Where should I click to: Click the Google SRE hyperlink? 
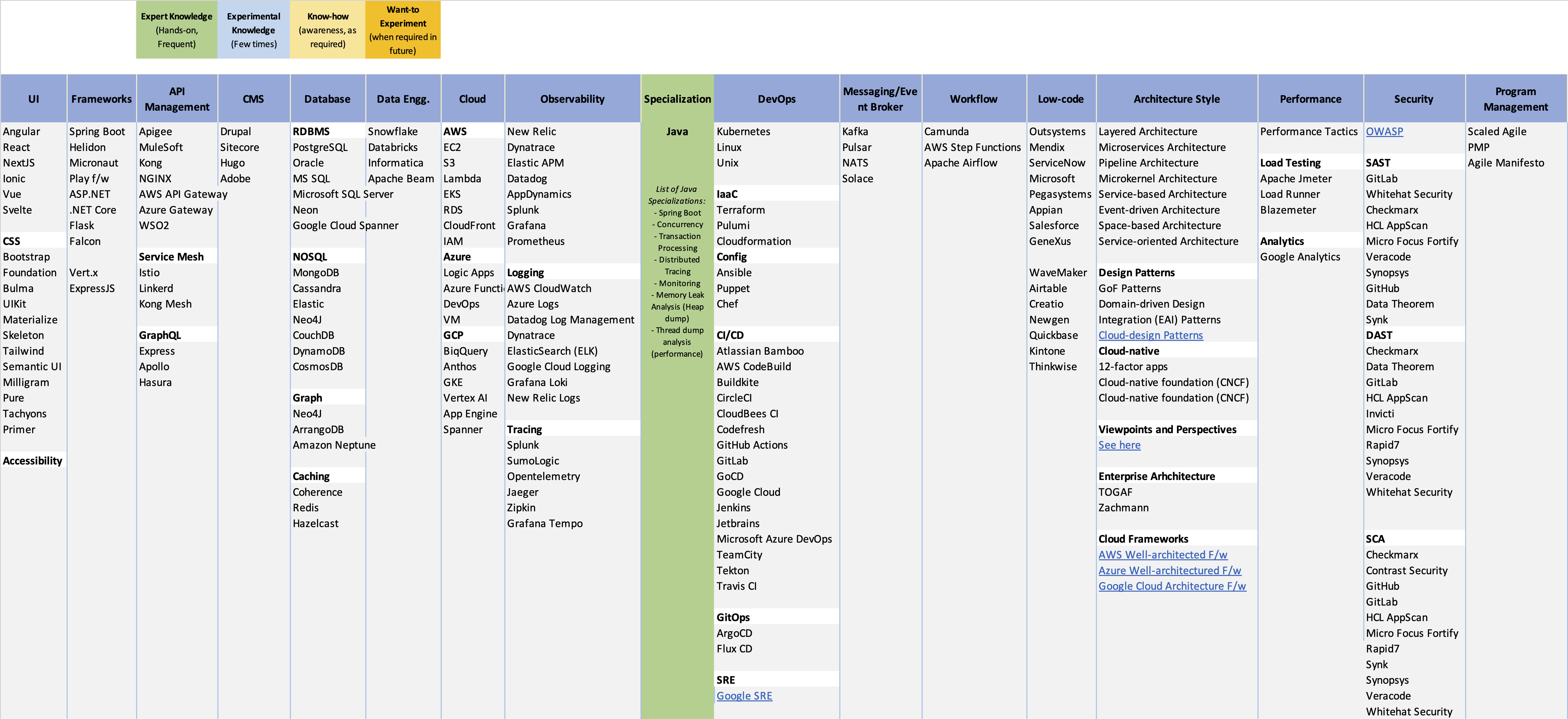point(744,696)
